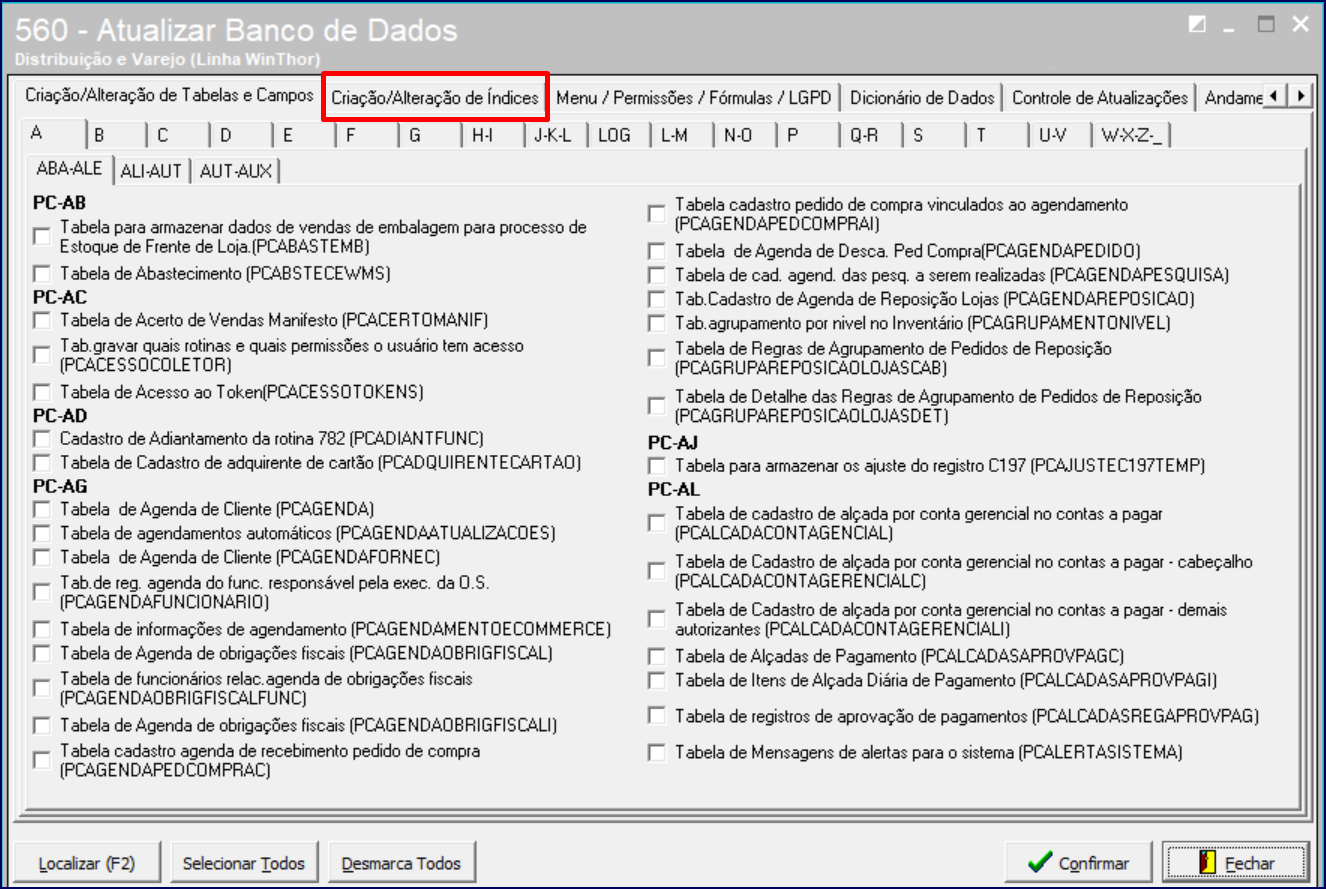
Task: Select the letter T tab
Action: point(999,135)
